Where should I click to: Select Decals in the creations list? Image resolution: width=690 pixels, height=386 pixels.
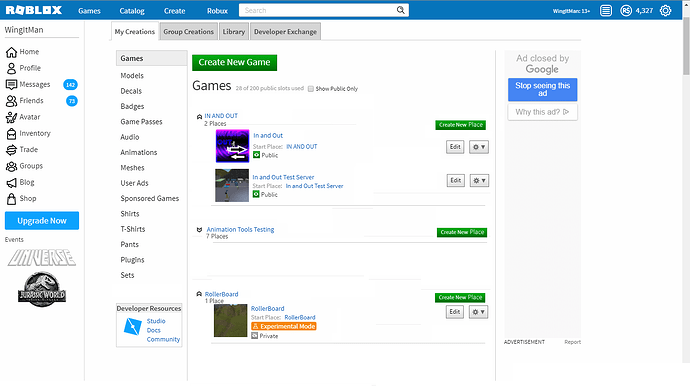131,91
